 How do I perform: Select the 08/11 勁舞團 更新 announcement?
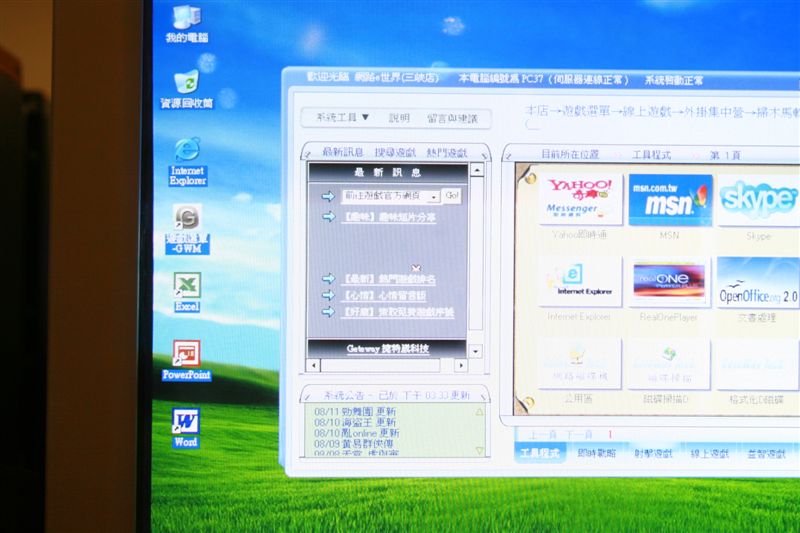(355, 411)
